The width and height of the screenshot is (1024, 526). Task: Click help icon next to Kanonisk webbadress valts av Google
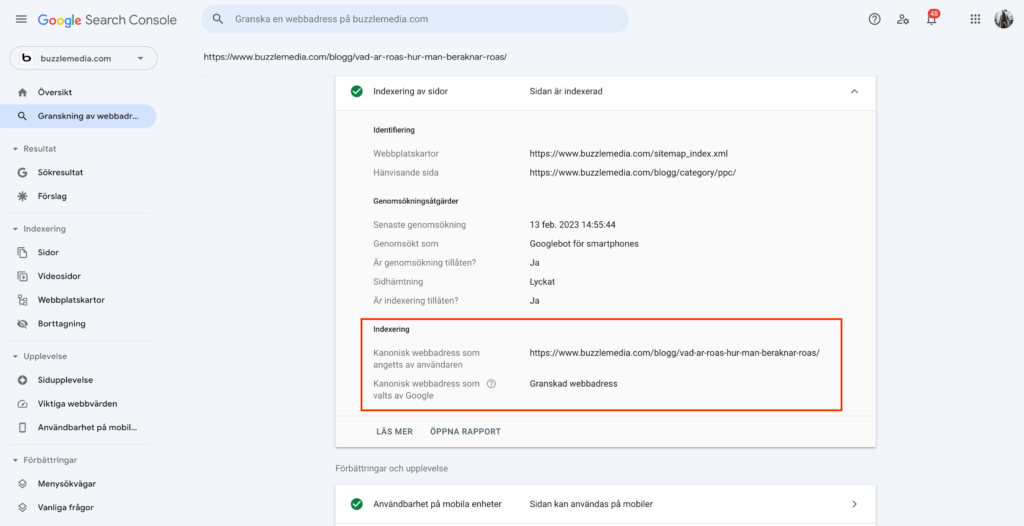pos(491,384)
